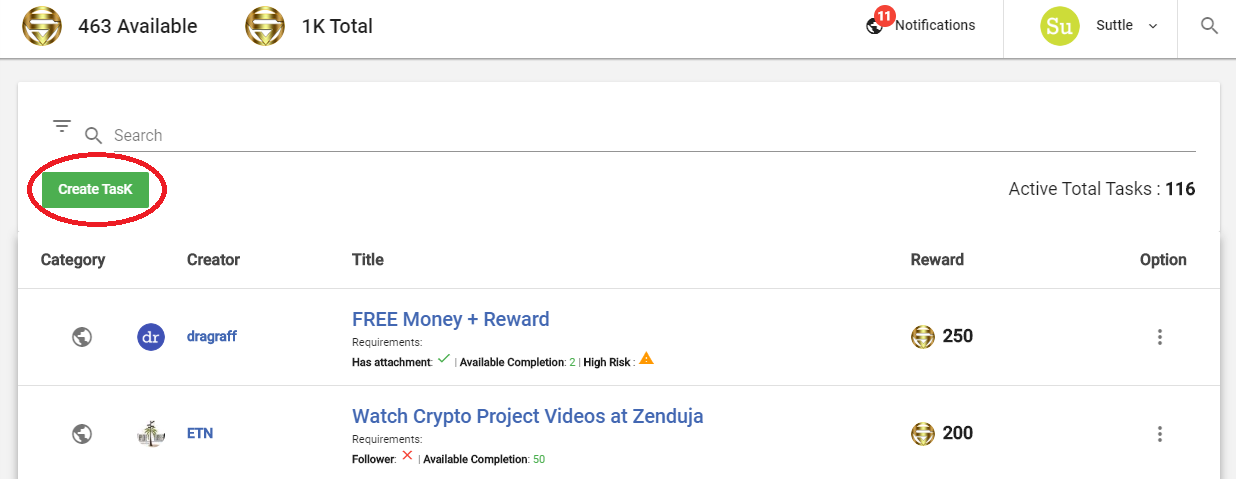Screen dimensions: 1236x479
Task: Click the gold coin icon beside 463 Available
Action: [x=42, y=26]
